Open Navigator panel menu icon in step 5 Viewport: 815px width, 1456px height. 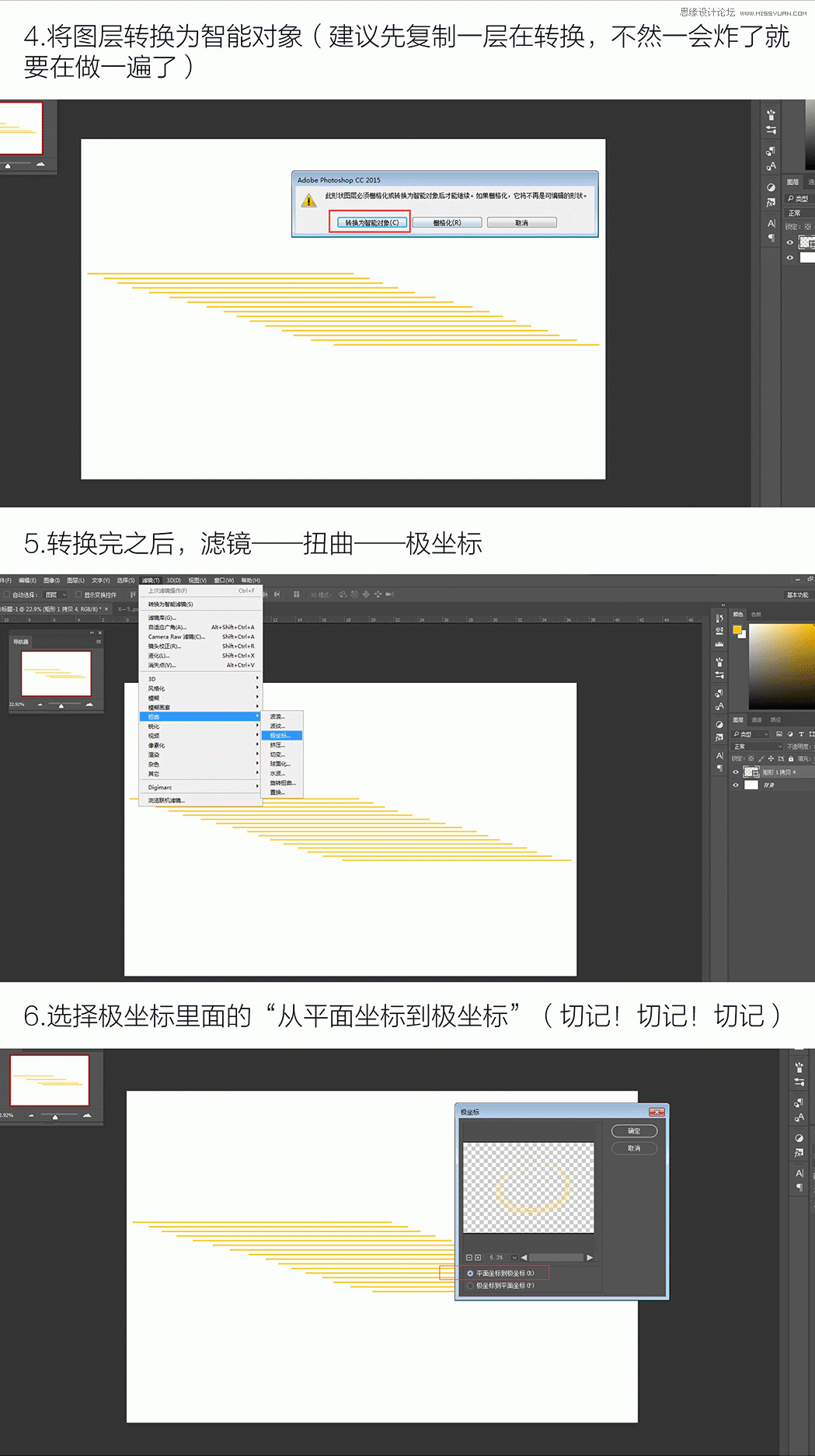[x=99, y=642]
